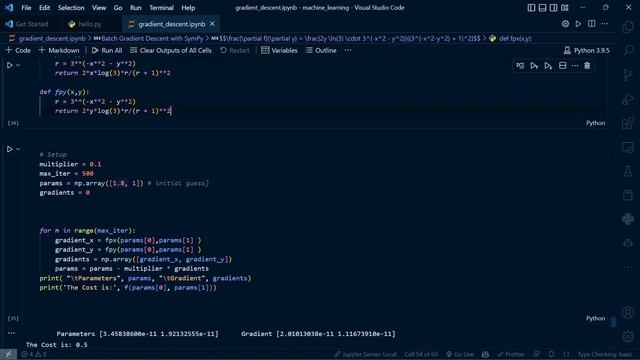This screenshot has width=640, height=360.
Task: Click Jupyter Server: Local status
Action: 365,354
